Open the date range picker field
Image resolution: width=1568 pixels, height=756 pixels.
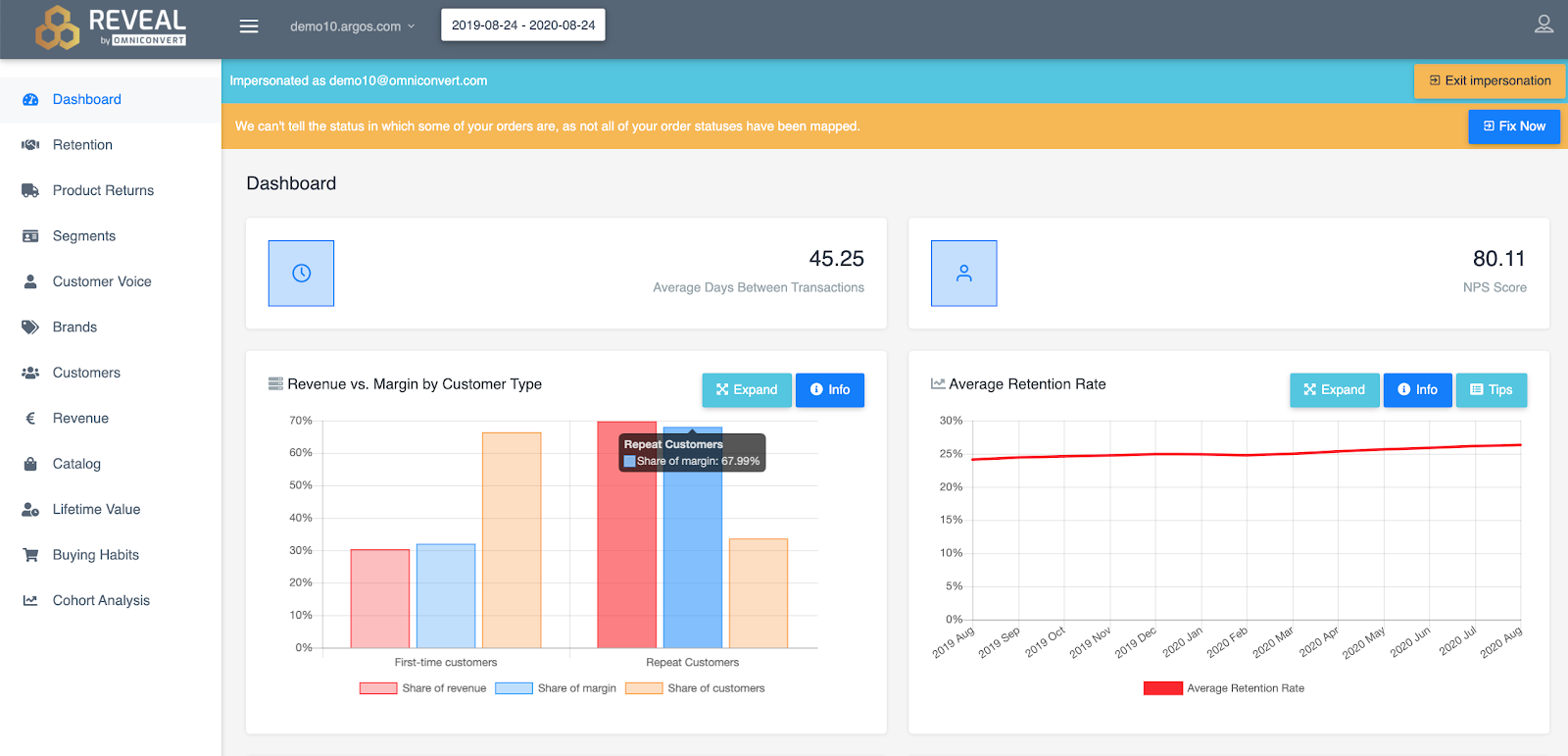523,25
